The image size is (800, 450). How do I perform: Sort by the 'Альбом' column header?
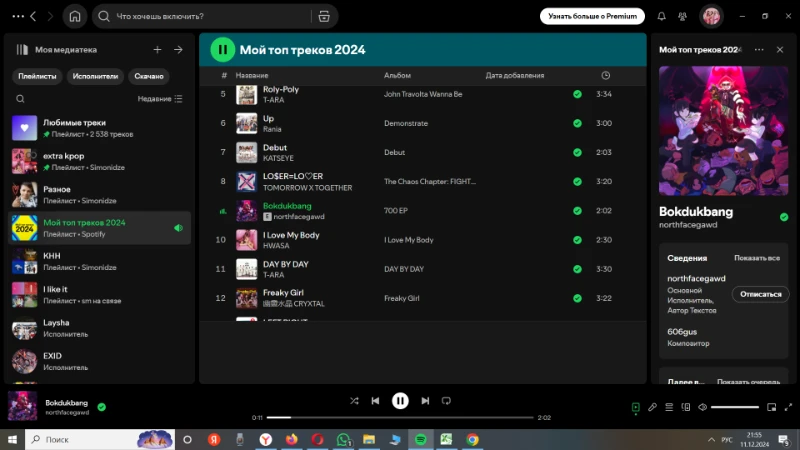point(397,76)
